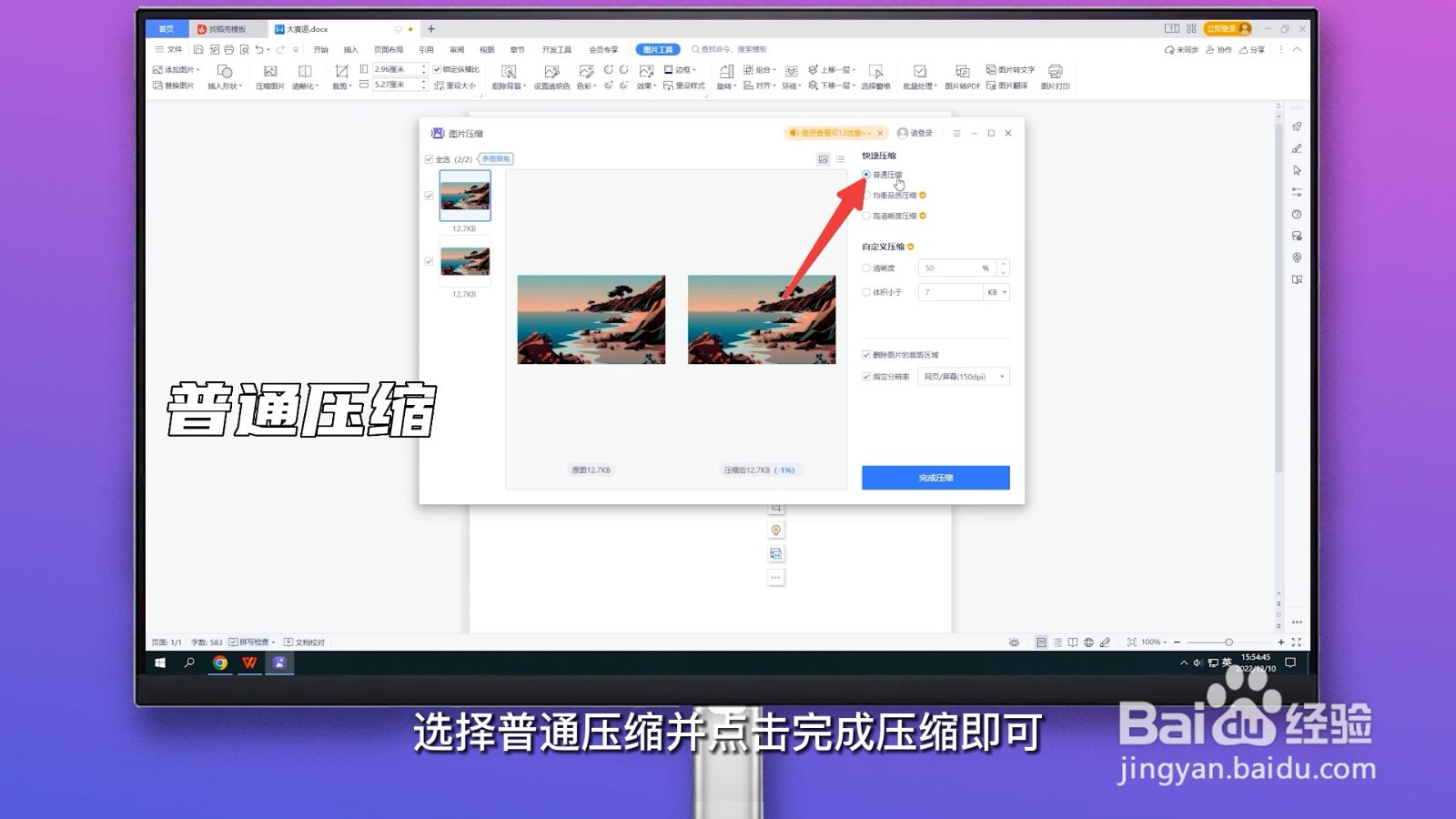The height and width of the screenshot is (819, 1456).
Task: Click the 重设大小 reset size icon
Action: tap(460, 85)
